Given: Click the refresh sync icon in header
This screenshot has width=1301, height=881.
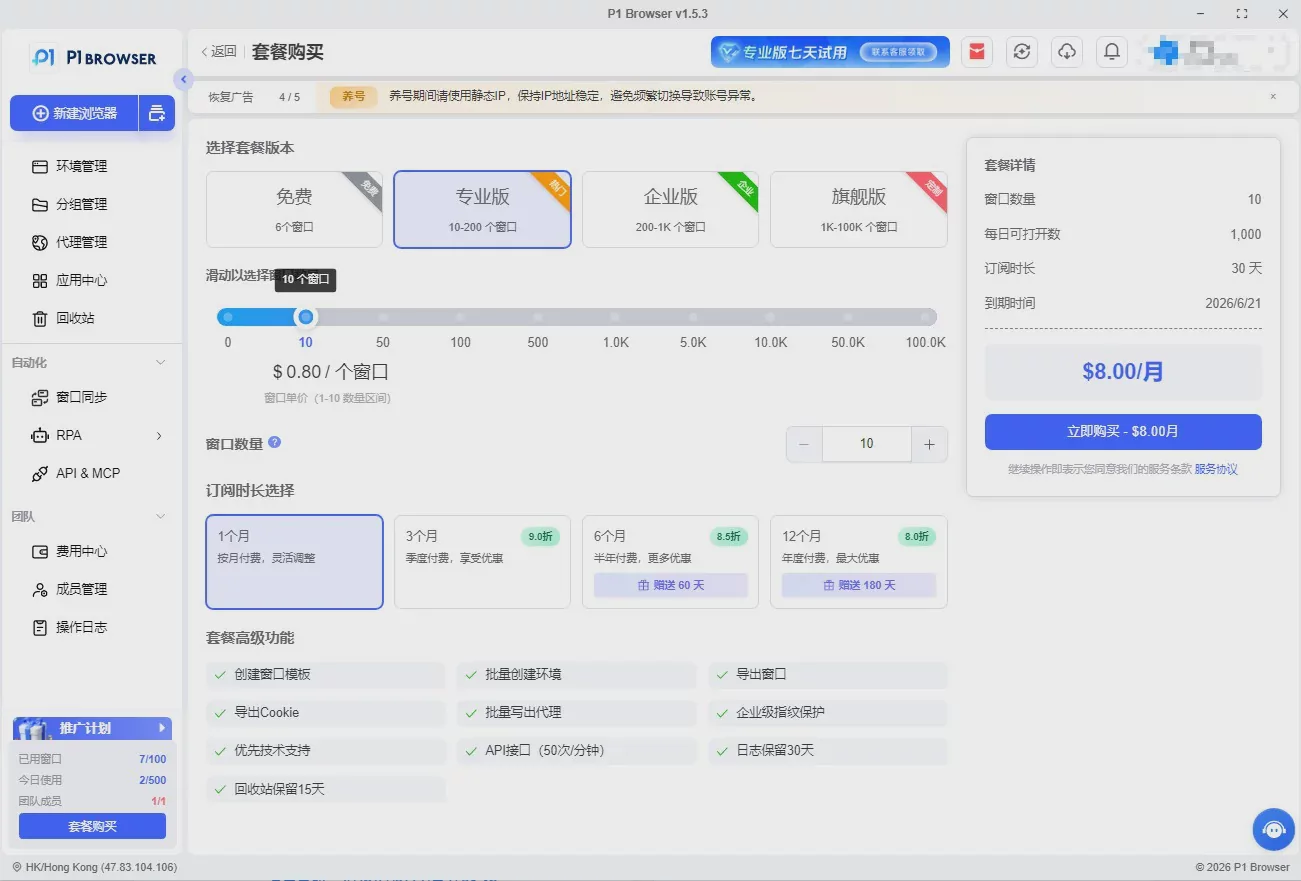Looking at the screenshot, I should coord(1021,52).
